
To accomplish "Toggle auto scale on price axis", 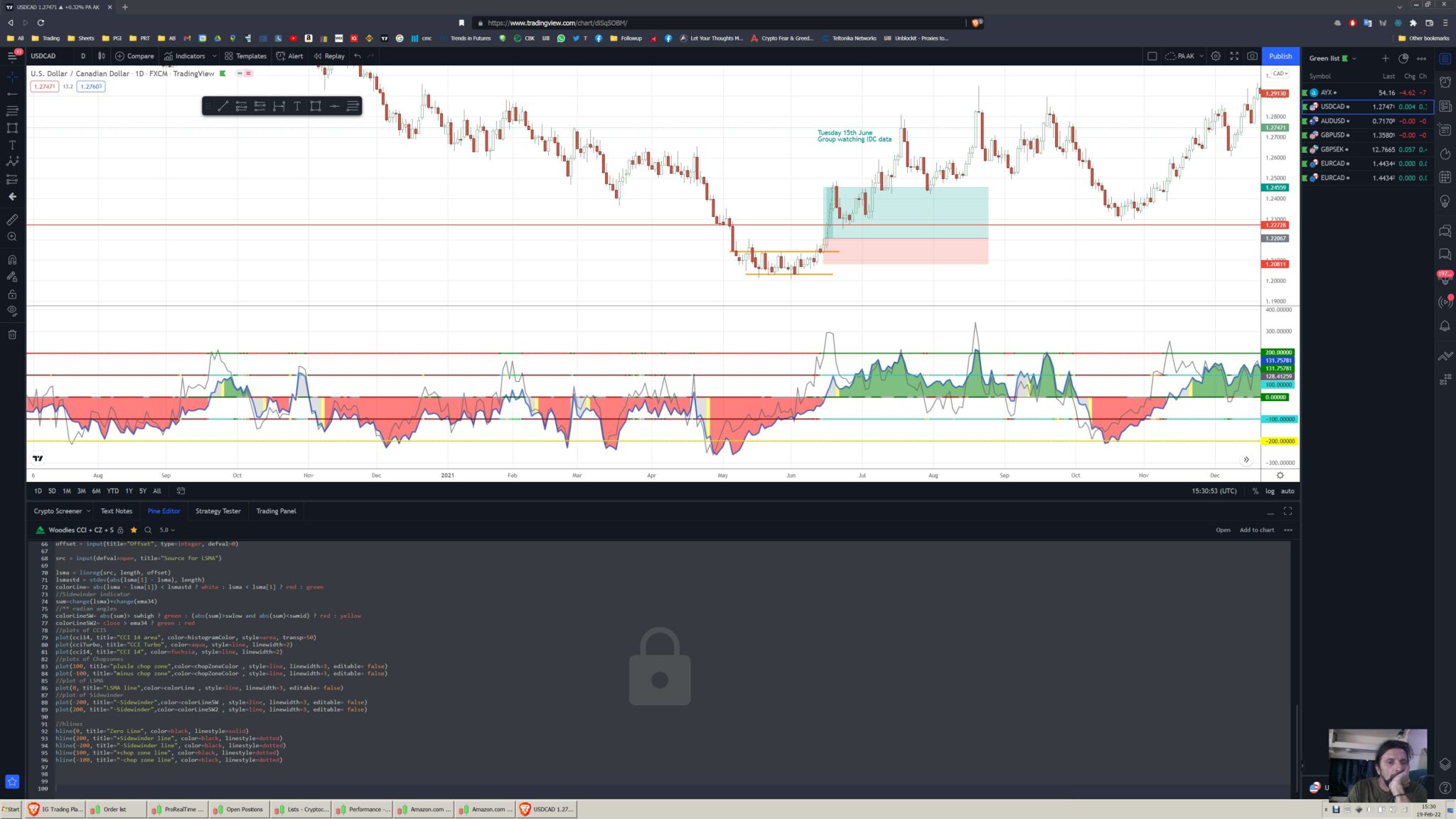I will [x=1288, y=491].
